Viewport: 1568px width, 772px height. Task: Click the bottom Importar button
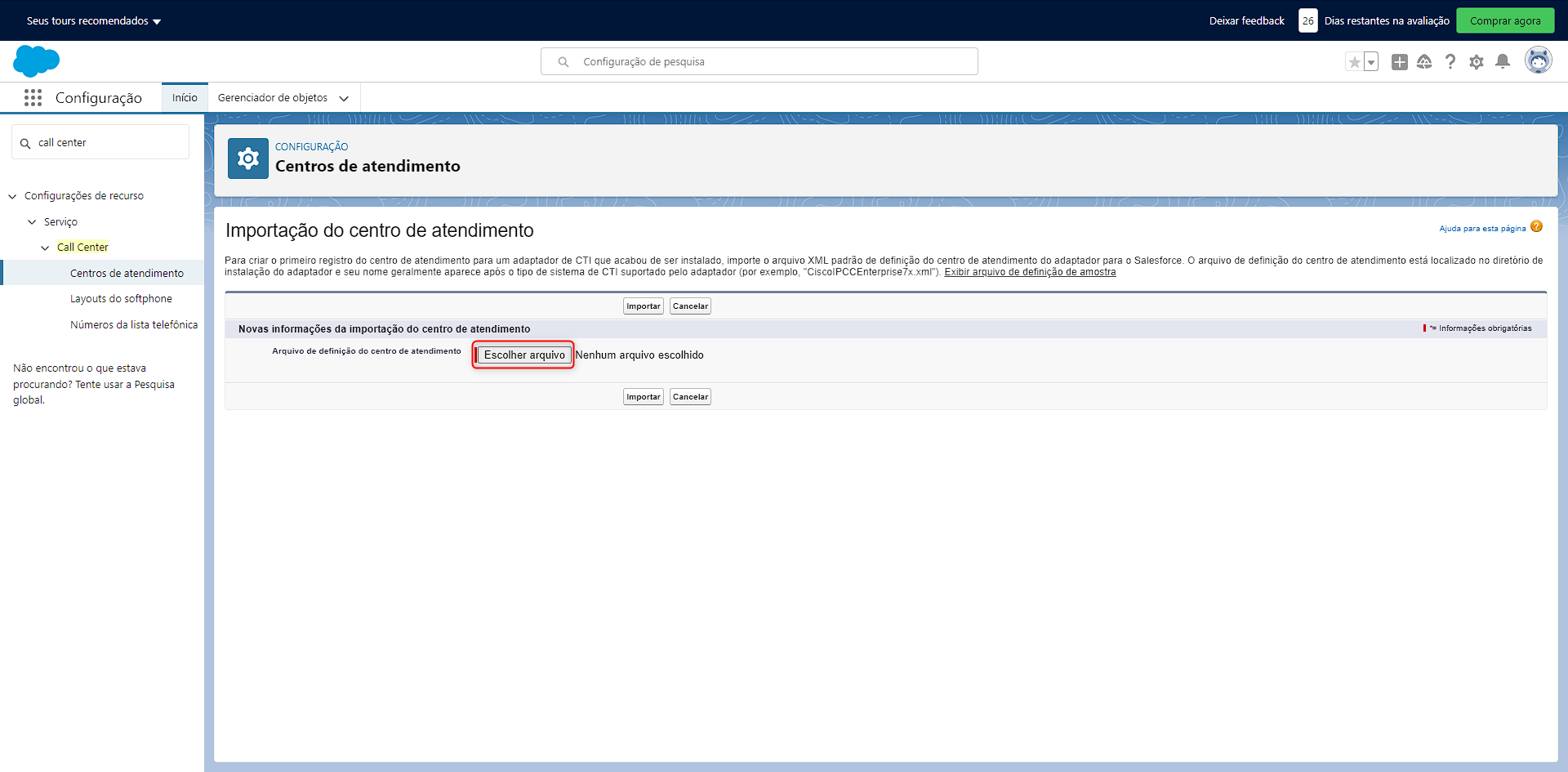[644, 397]
